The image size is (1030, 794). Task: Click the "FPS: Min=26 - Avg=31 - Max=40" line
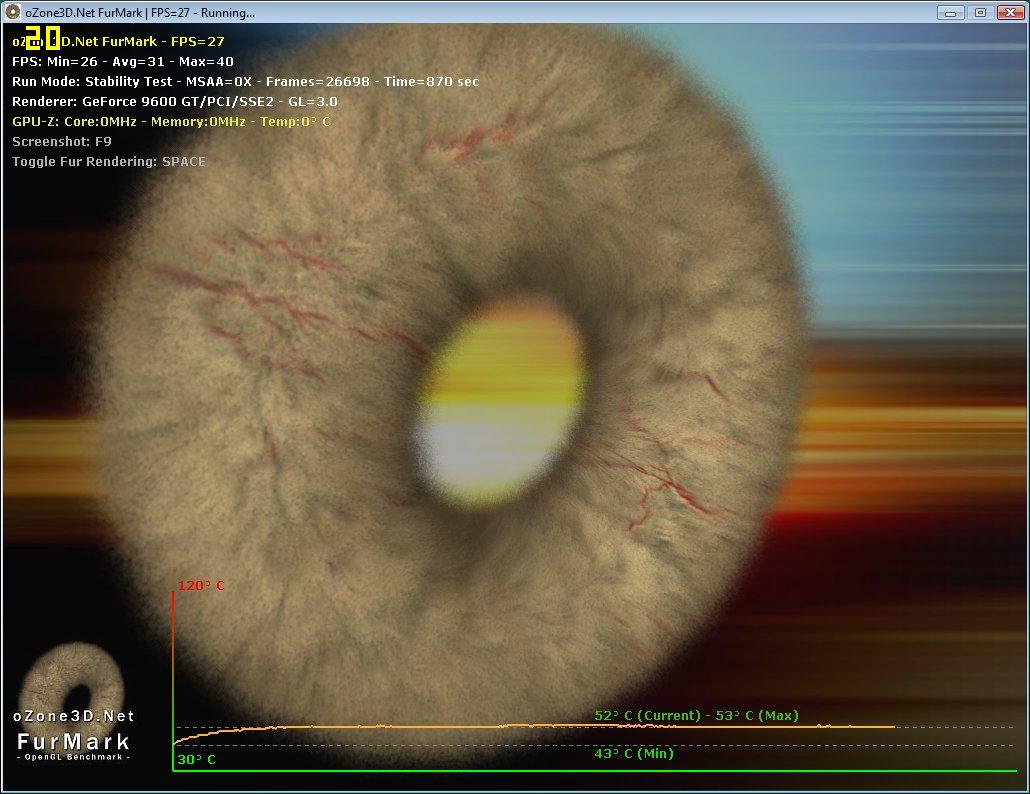tap(123, 61)
